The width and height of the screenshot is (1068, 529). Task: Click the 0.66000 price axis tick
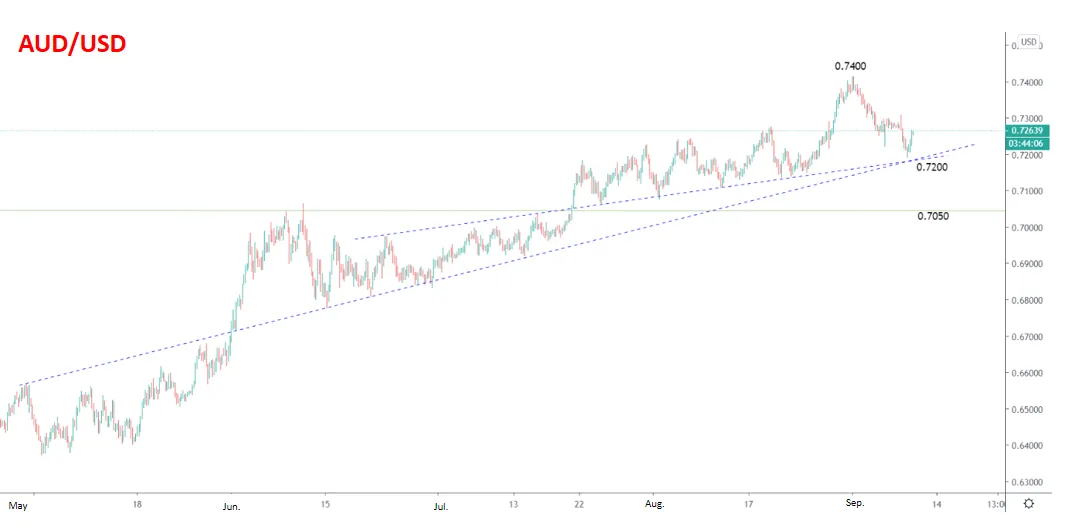(1025, 373)
